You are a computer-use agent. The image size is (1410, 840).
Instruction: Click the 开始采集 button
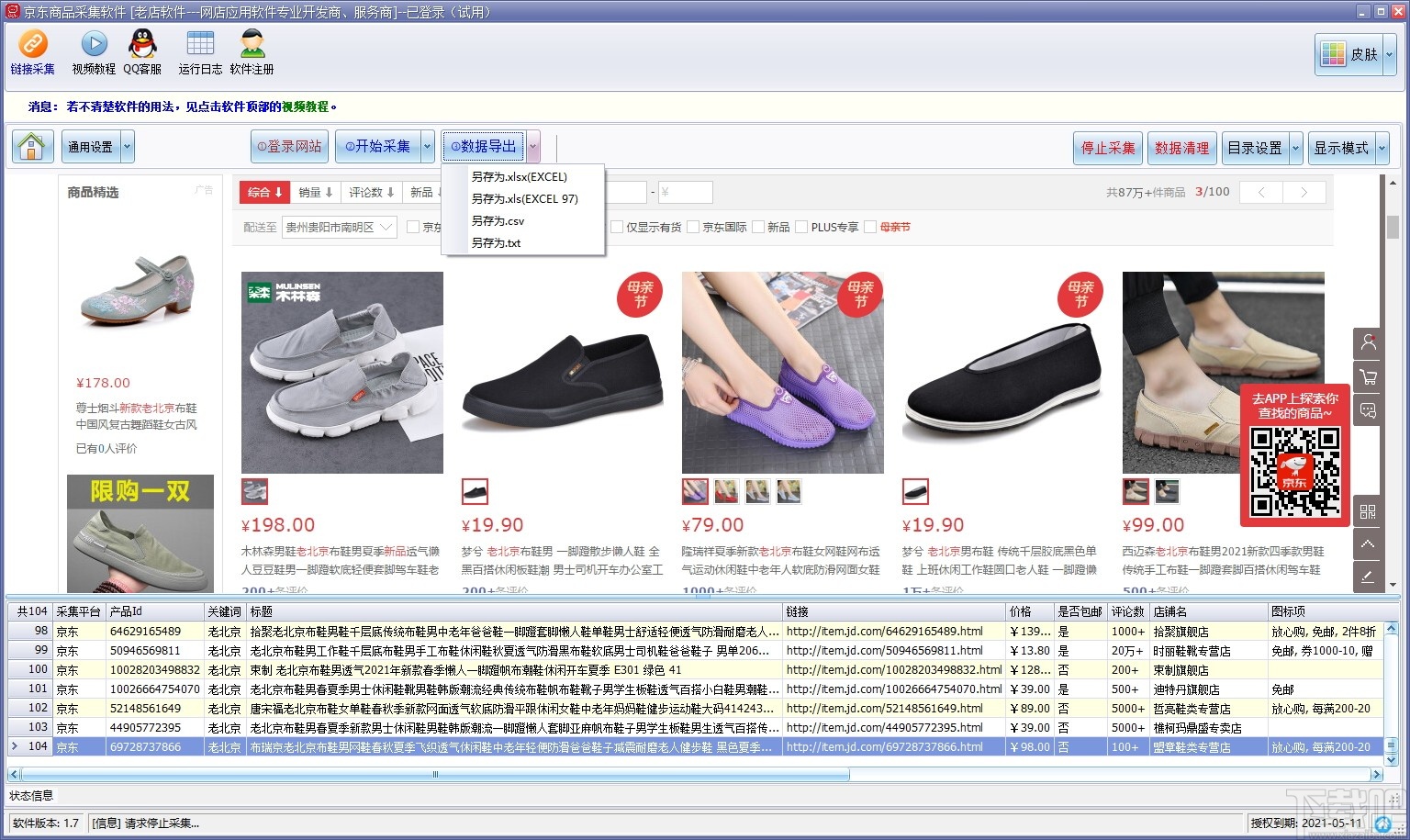pyautogui.click(x=378, y=147)
